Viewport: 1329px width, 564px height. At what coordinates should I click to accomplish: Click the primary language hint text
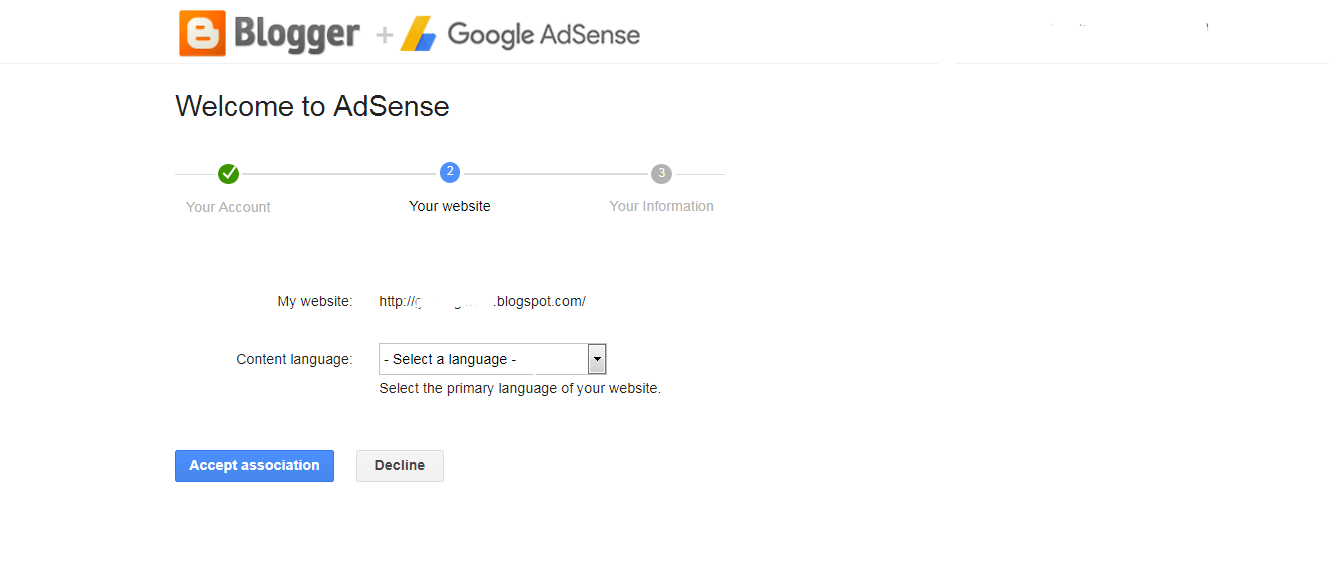click(x=520, y=388)
